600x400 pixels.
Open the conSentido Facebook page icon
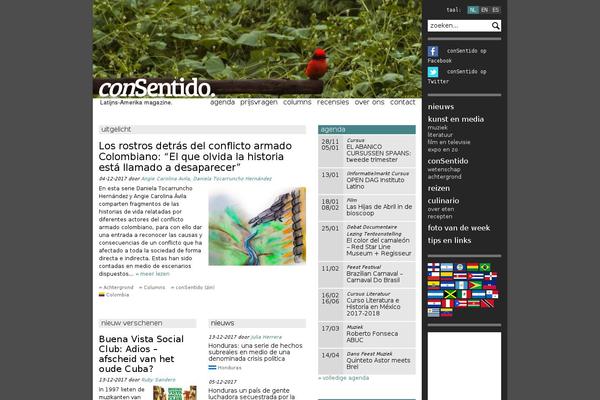(433, 51)
